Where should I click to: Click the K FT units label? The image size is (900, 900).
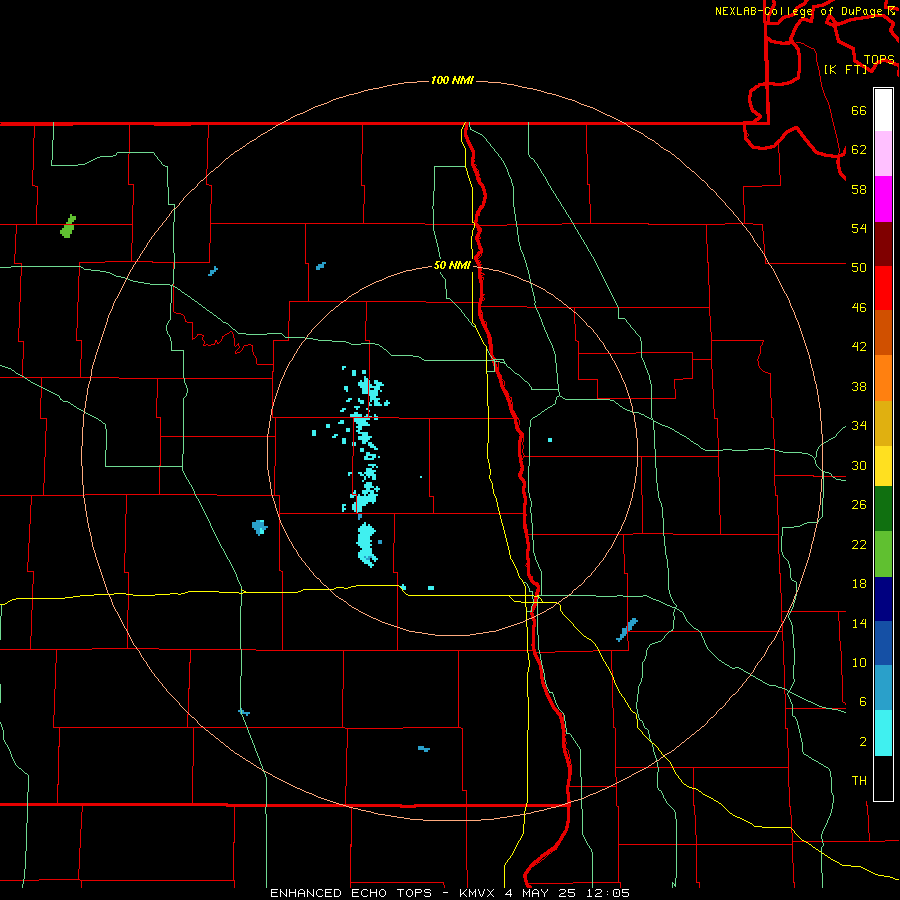(x=845, y=69)
